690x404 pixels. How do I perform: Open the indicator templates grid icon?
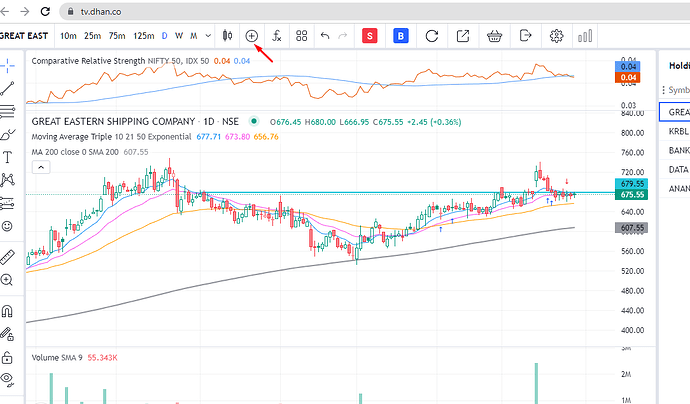point(301,36)
